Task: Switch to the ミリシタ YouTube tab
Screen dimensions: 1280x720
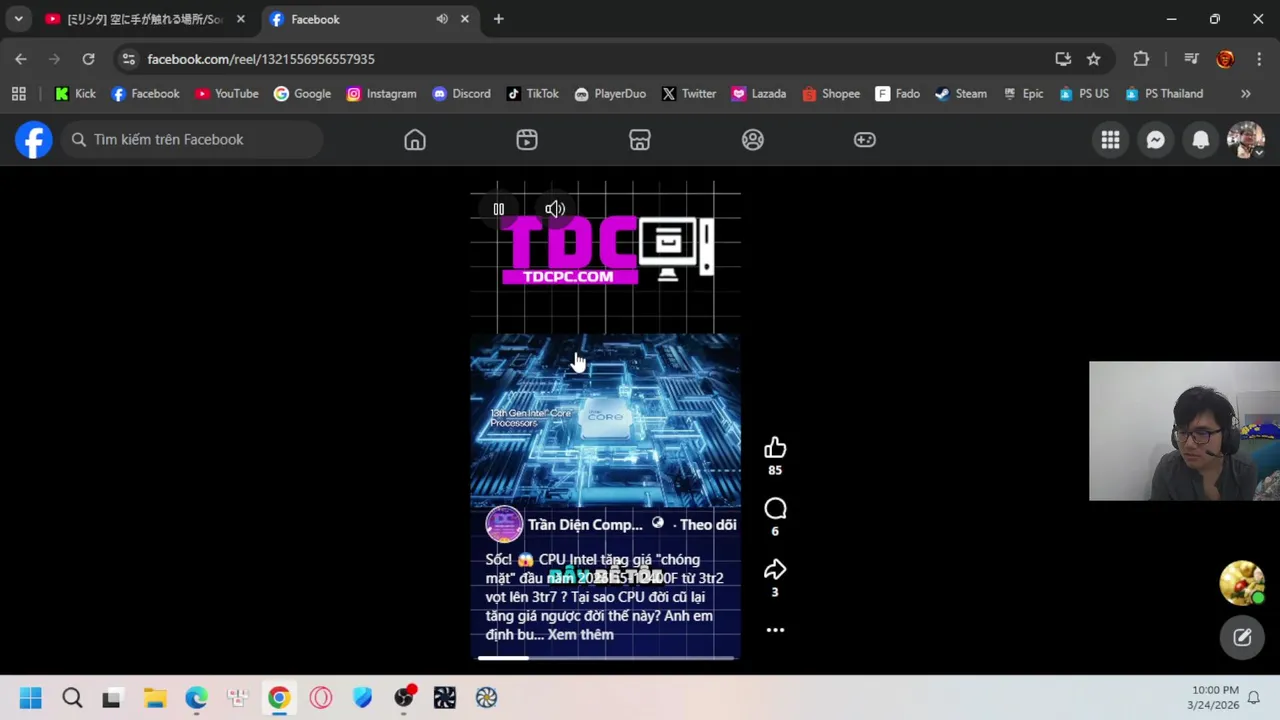Action: click(x=145, y=19)
